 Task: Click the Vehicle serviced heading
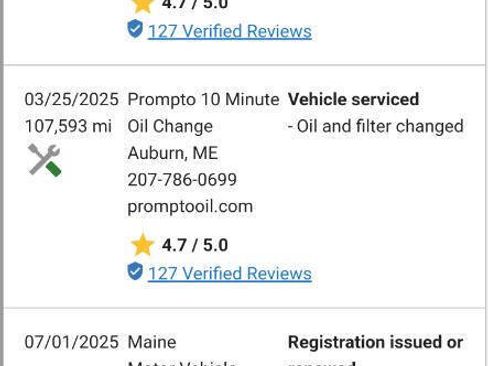(x=353, y=99)
